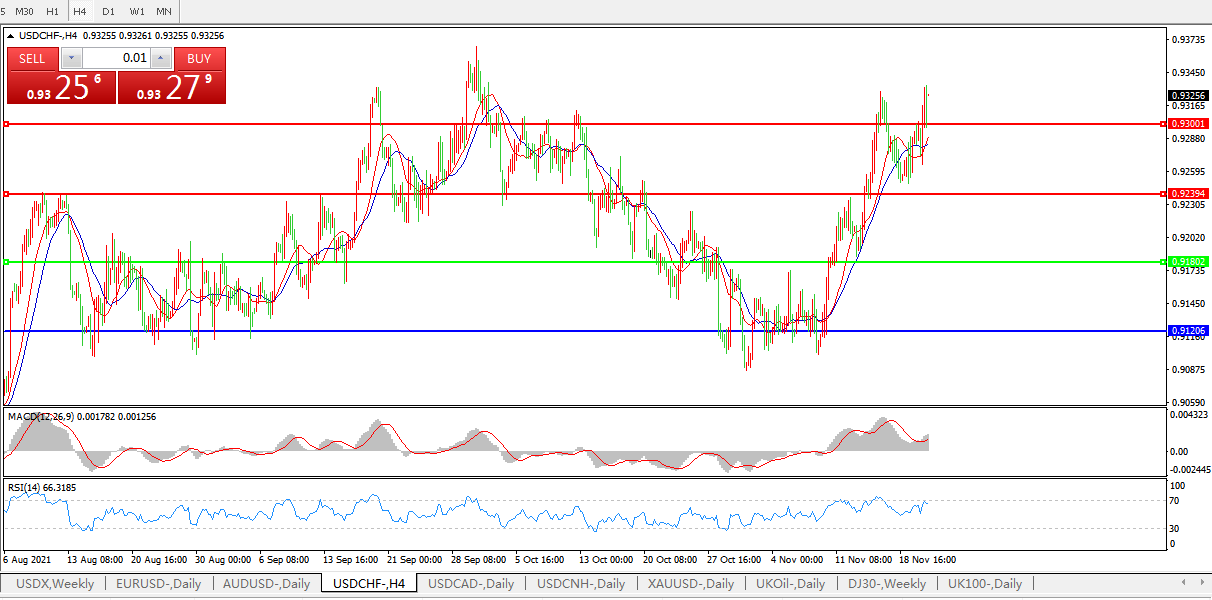This screenshot has width=1212, height=600.
Task: Select the 0.92394 red line left handle
Action: point(6,194)
